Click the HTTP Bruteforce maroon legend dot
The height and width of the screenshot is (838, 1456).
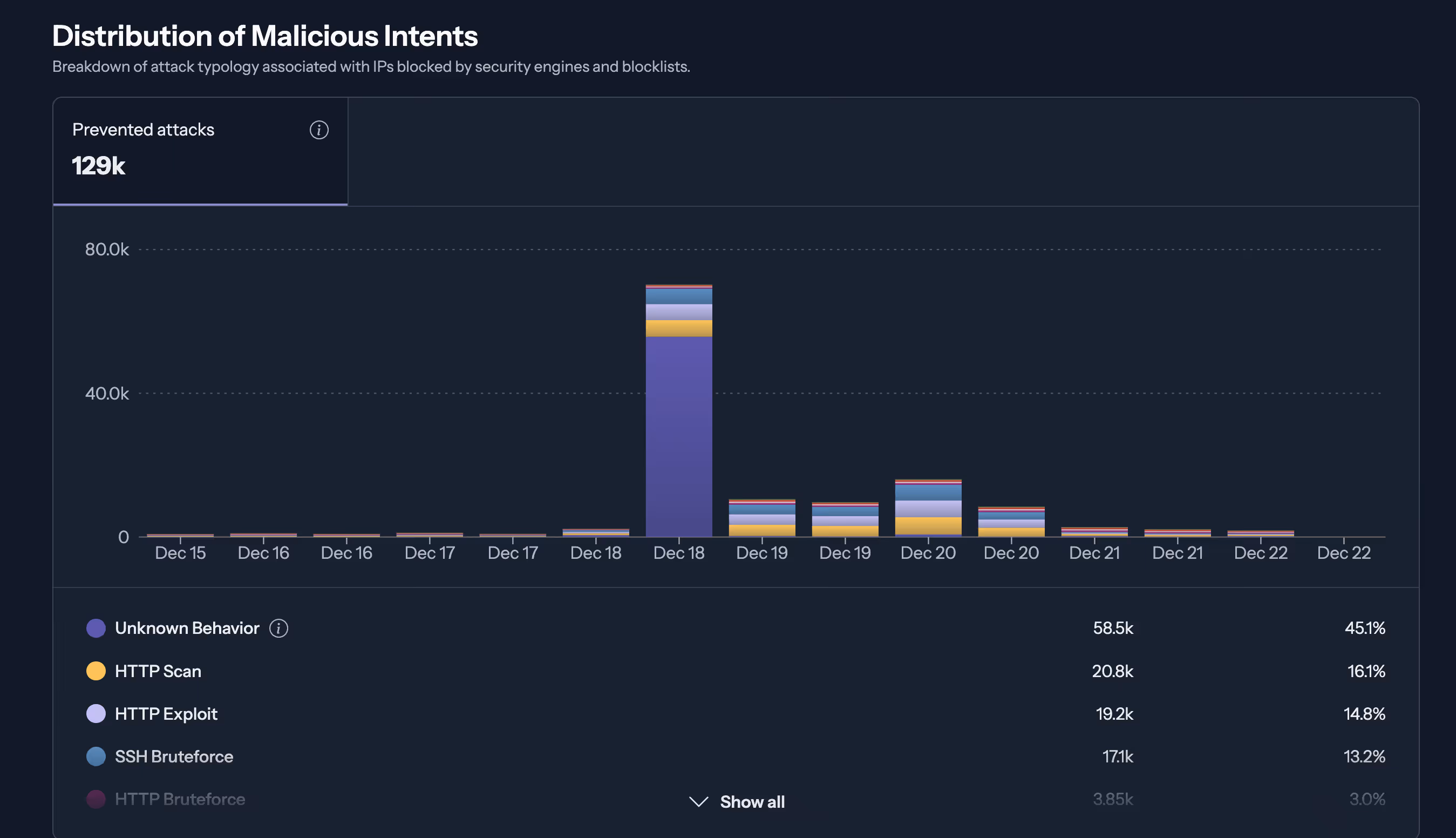96,799
